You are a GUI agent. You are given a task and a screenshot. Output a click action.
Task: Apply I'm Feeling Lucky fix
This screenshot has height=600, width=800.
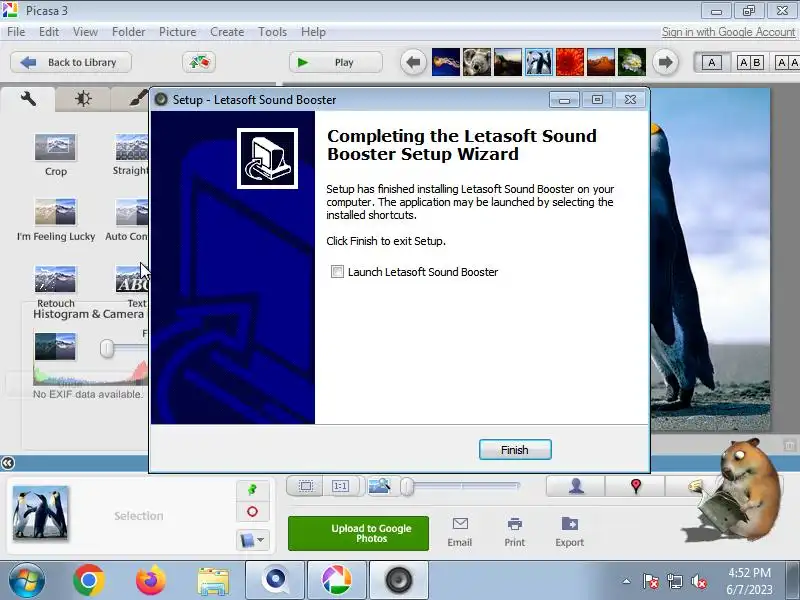click(x=55, y=212)
